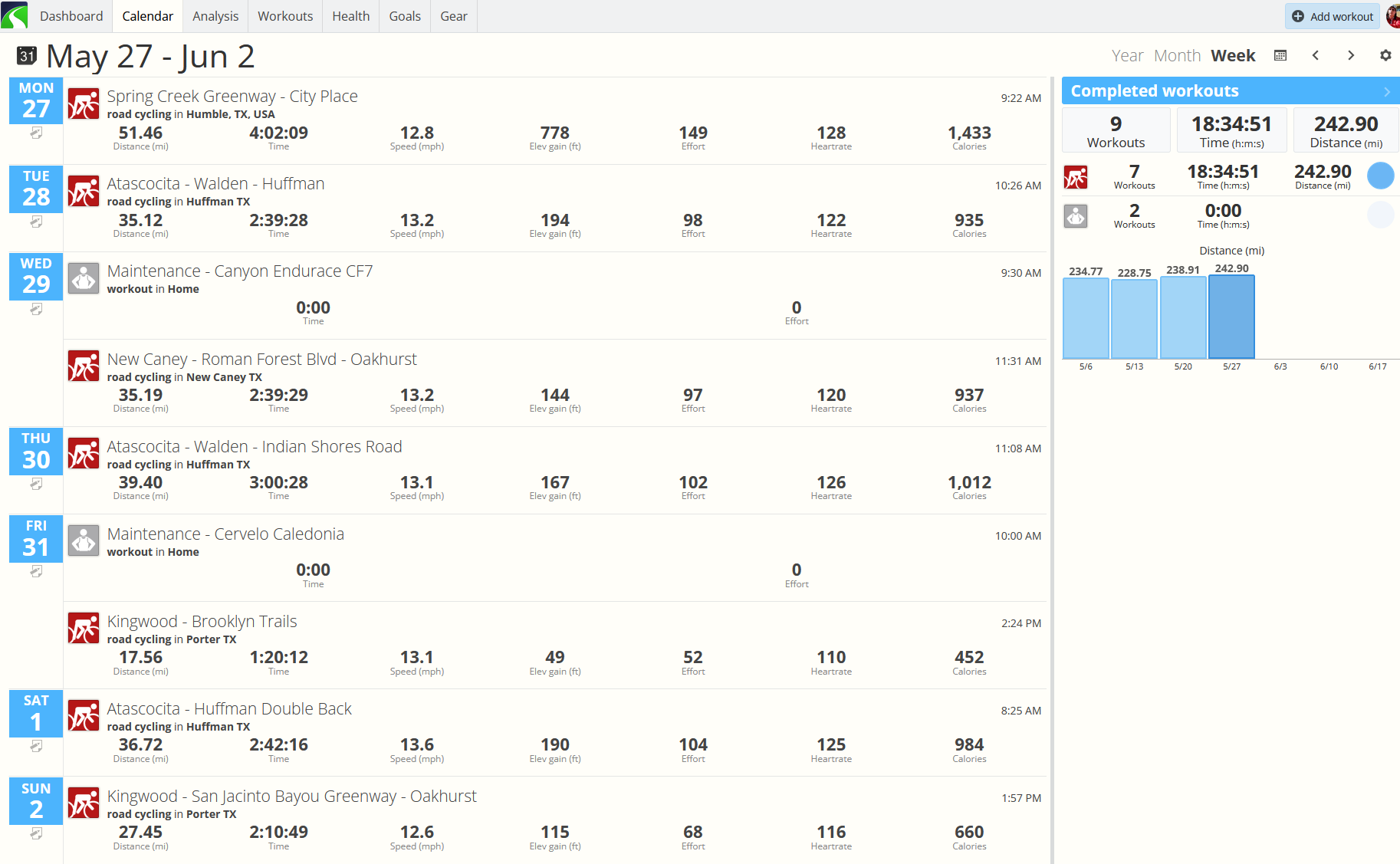Click the Add workout button

tap(1333, 16)
